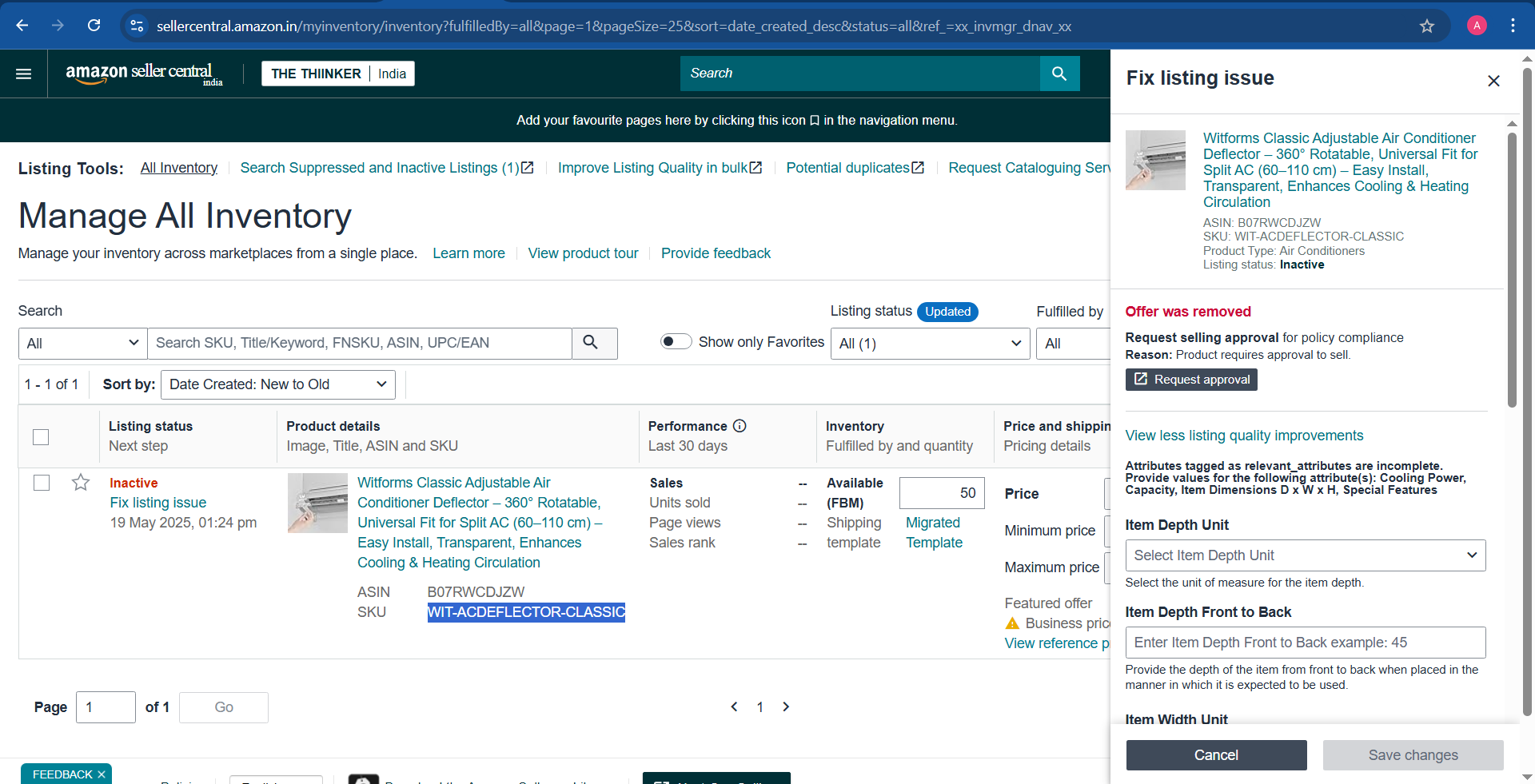
Task: Go back with browser back arrow
Action: click(x=22, y=26)
